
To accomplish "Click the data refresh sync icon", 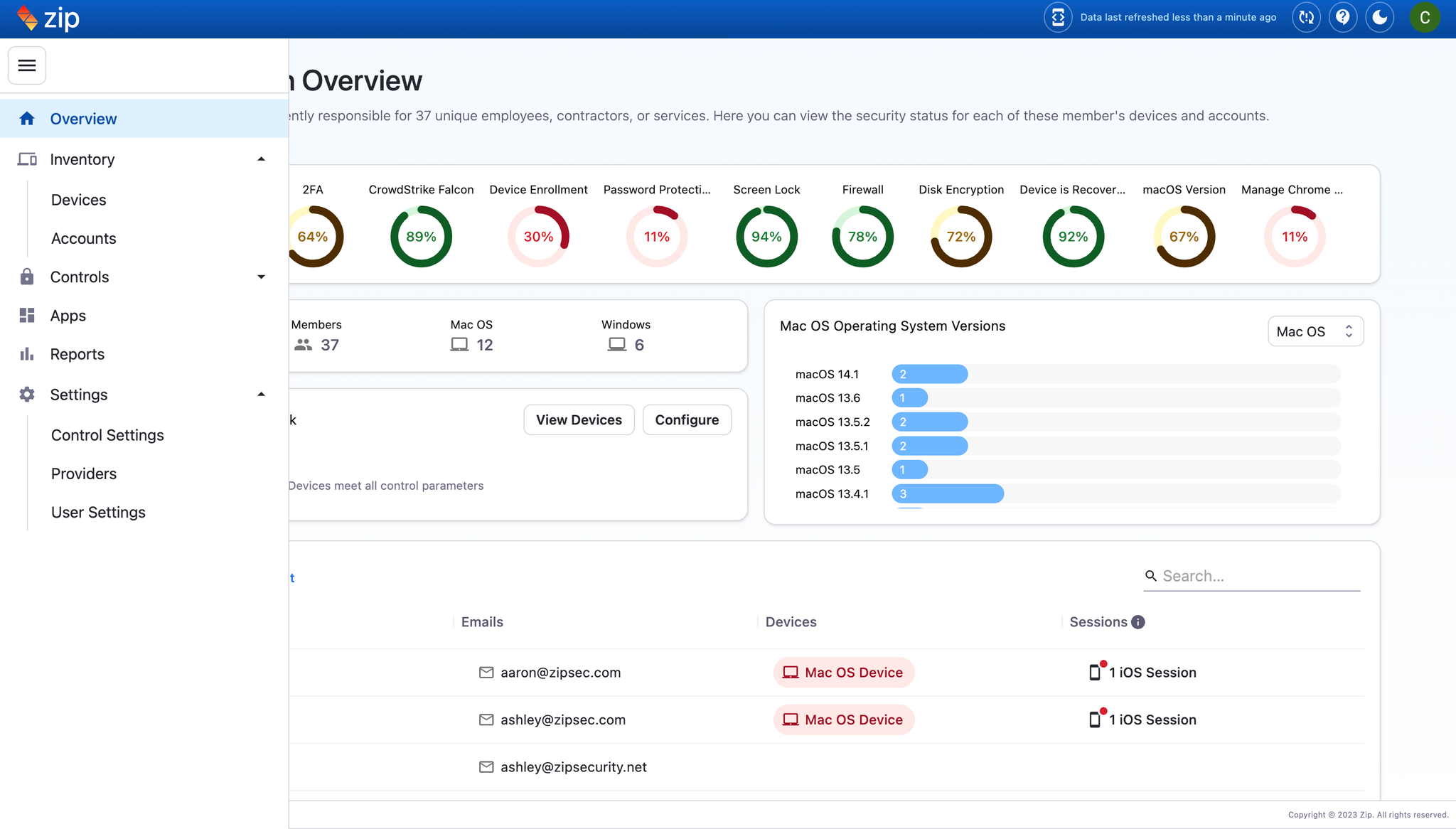I will [1306, 18].
